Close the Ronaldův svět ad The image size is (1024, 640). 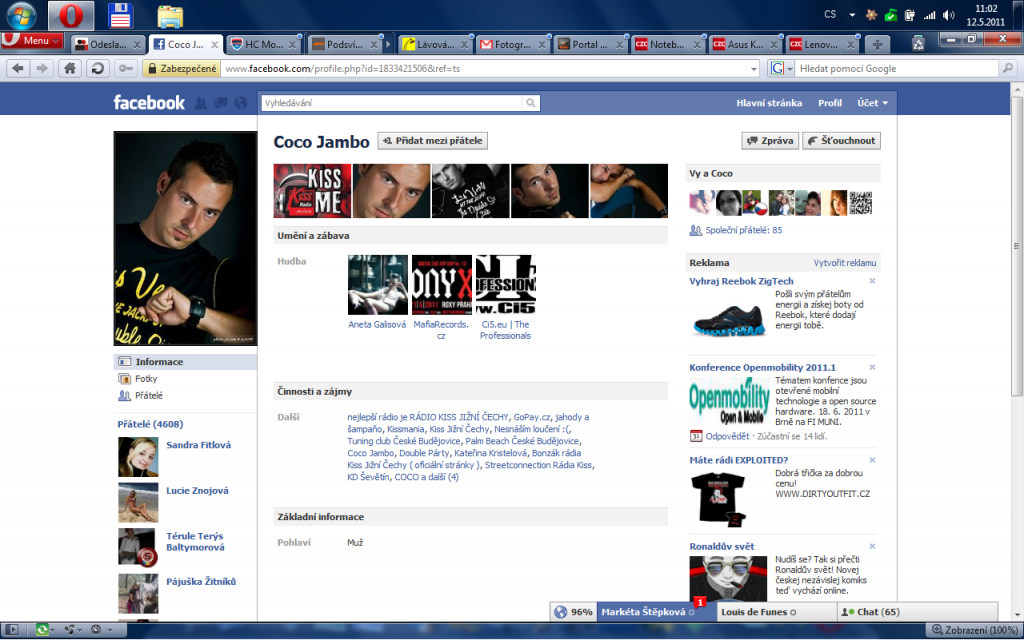pos(872,546)
